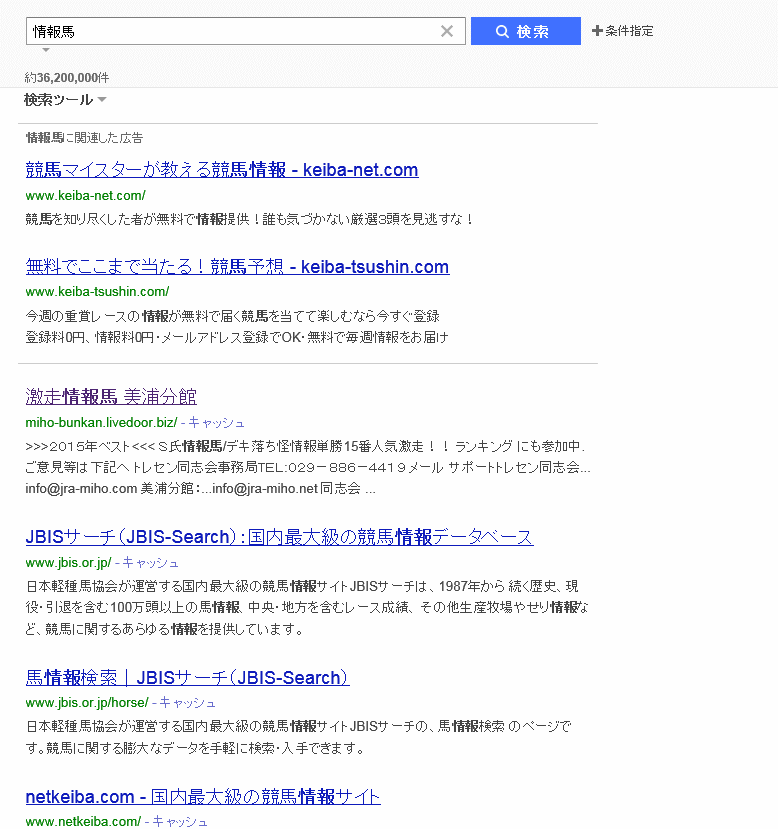The image size is (778, 829).
Task: Open 無料でここまで当たる！競馬予想 ad link
Action: click(237, 266)
